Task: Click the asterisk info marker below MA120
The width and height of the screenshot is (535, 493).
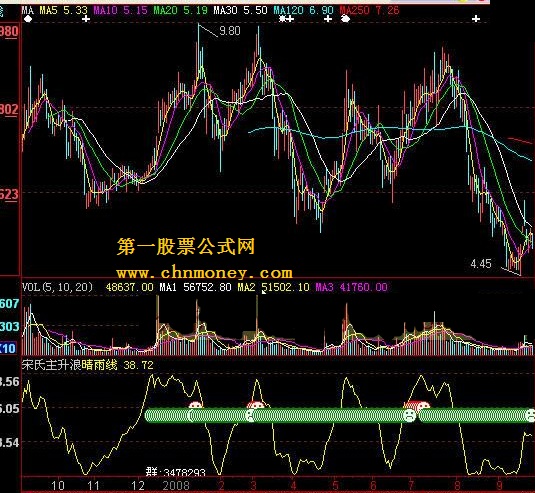Action: 283,19
